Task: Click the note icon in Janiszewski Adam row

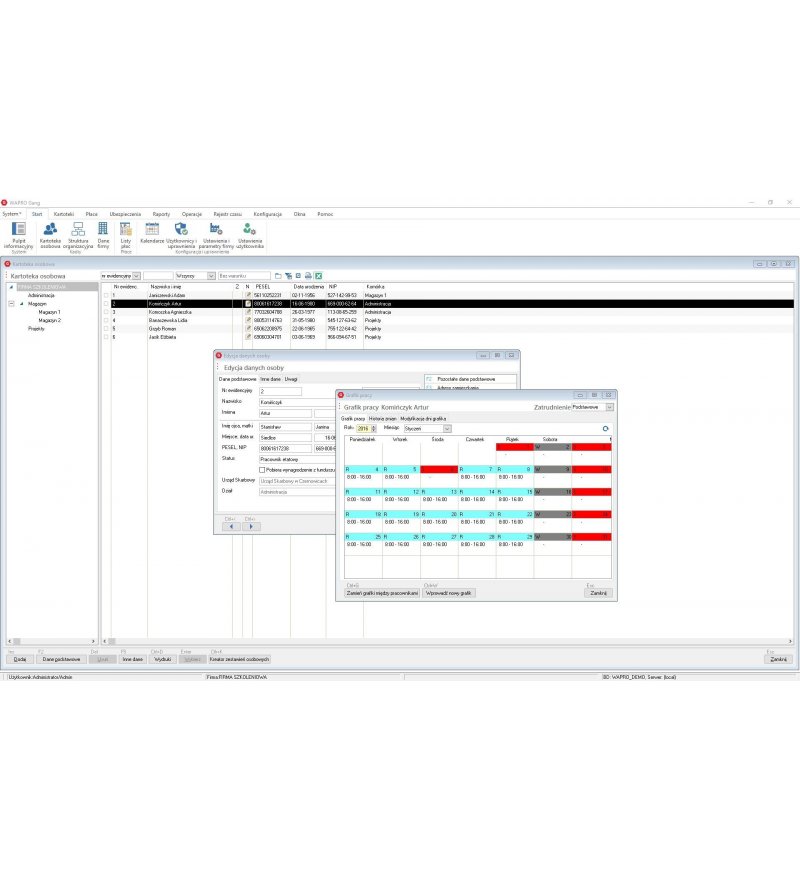Action: (248, 295)
